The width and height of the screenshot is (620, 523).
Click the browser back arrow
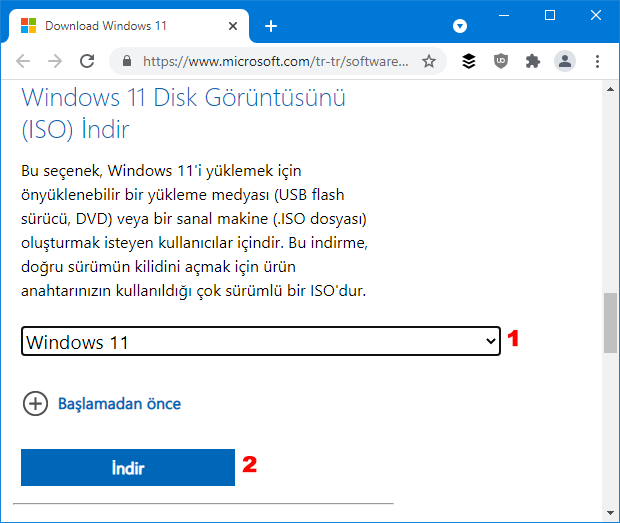(x=23, y=61)
